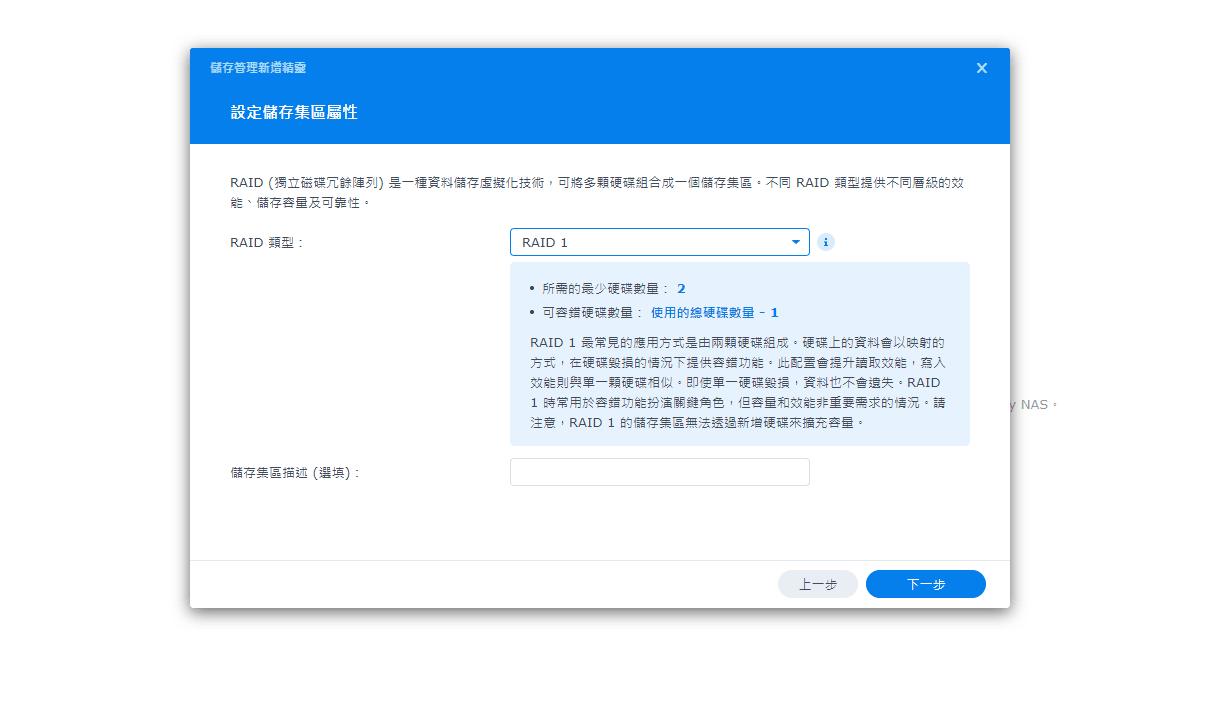This screenshot has height=708, width=1219.
Task: Click 使用的總硬碟數量 - 1 text
Action: click(x=714, y=313)
